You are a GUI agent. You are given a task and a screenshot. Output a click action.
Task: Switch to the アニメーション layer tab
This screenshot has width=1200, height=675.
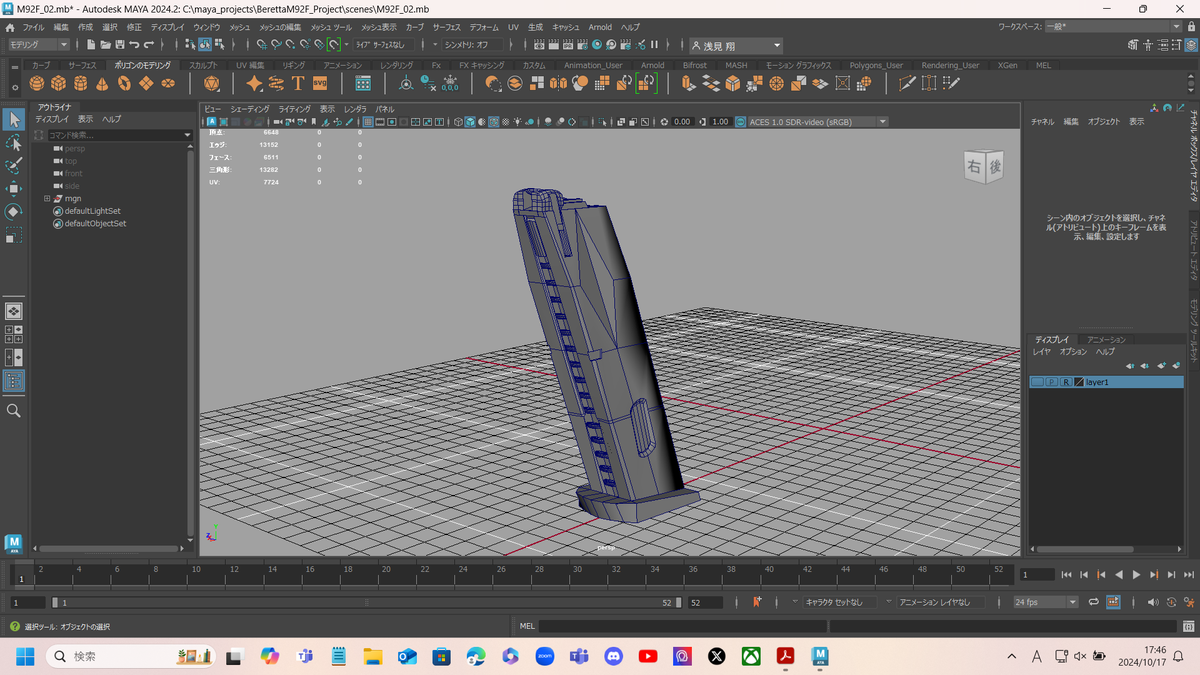[1106, 340]
